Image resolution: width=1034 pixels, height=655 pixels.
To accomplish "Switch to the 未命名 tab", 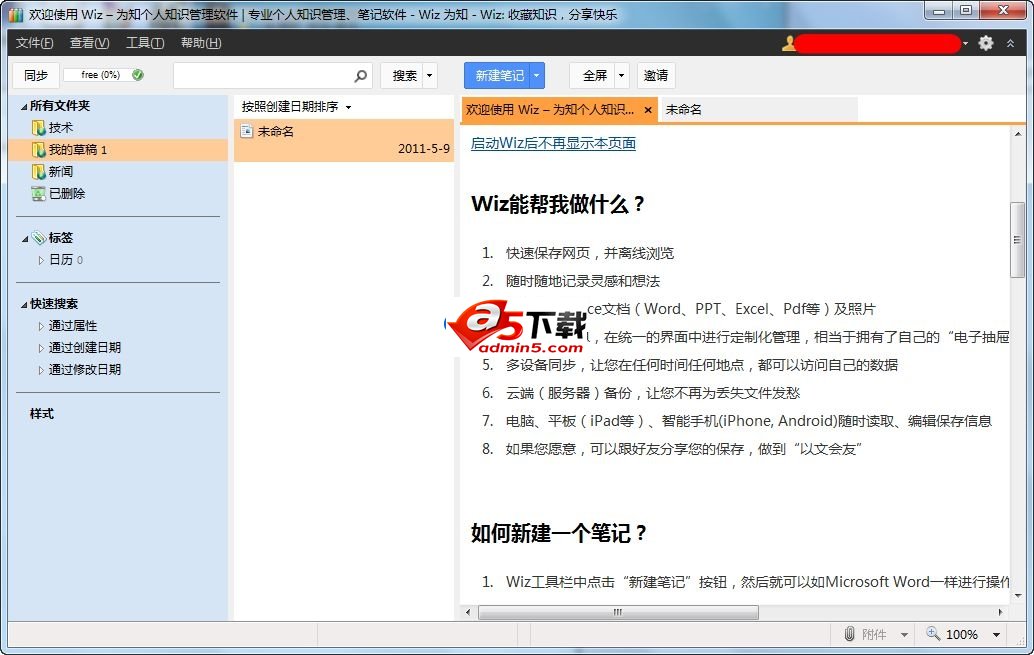I will pos(758,109).
